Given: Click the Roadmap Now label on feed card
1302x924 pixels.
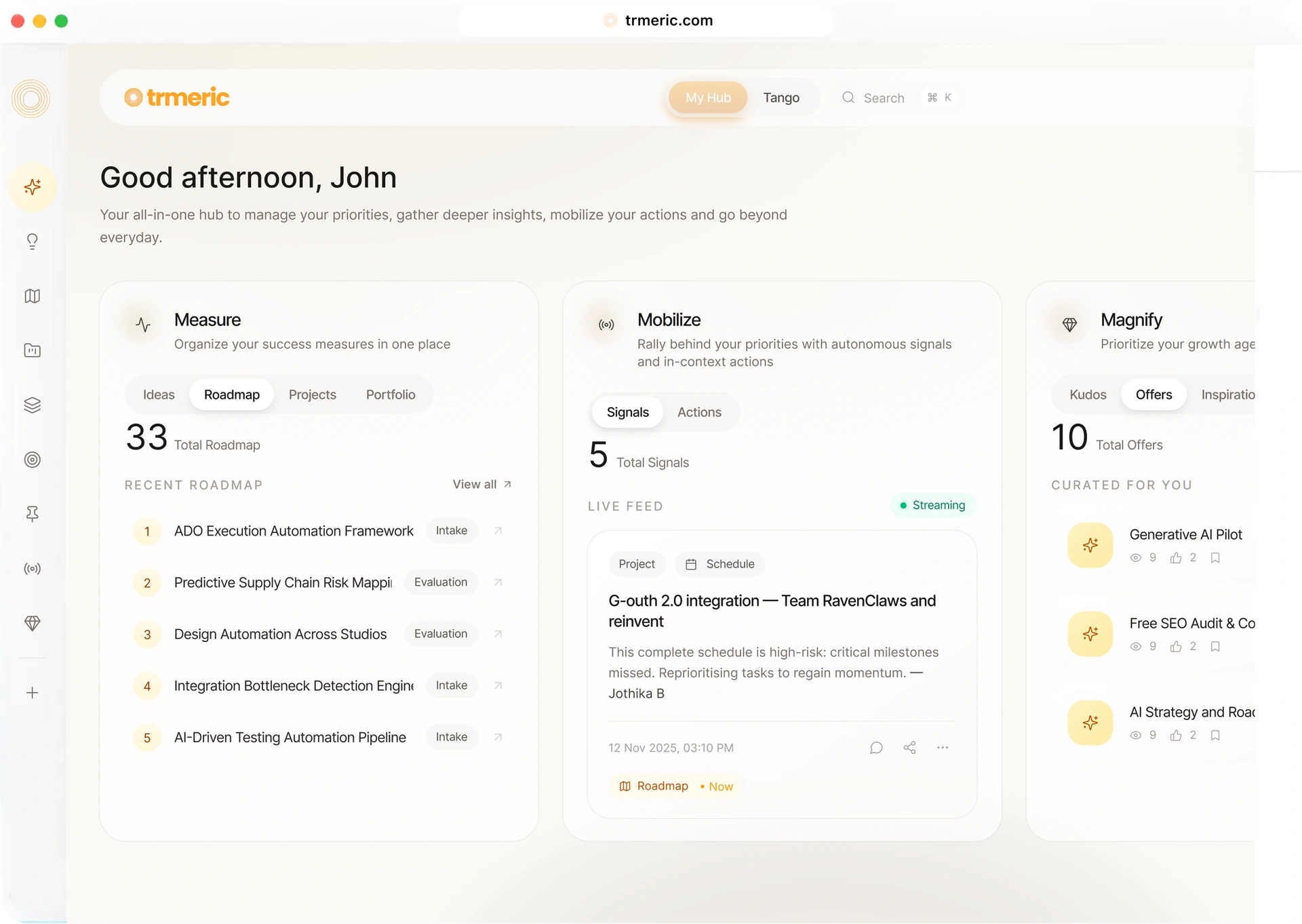Looking at the screenshot, I should [x=675, y=786].
